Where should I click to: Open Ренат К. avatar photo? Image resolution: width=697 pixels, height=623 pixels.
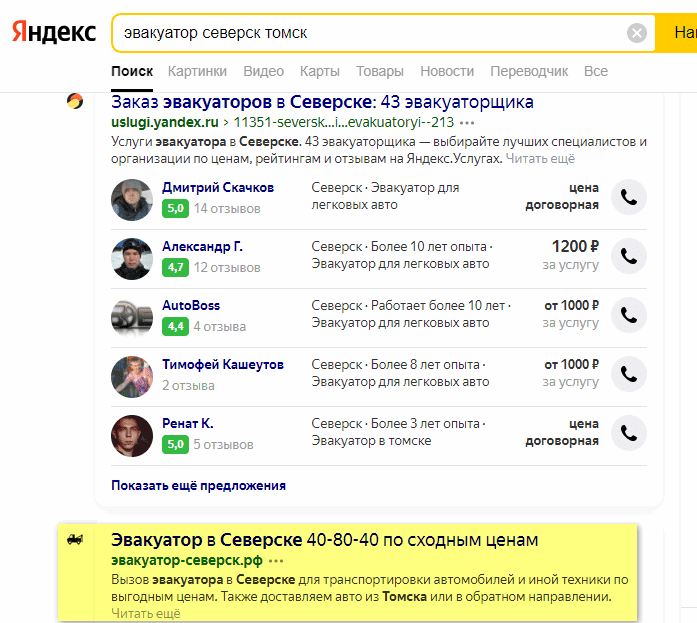[x=132, y=436]
